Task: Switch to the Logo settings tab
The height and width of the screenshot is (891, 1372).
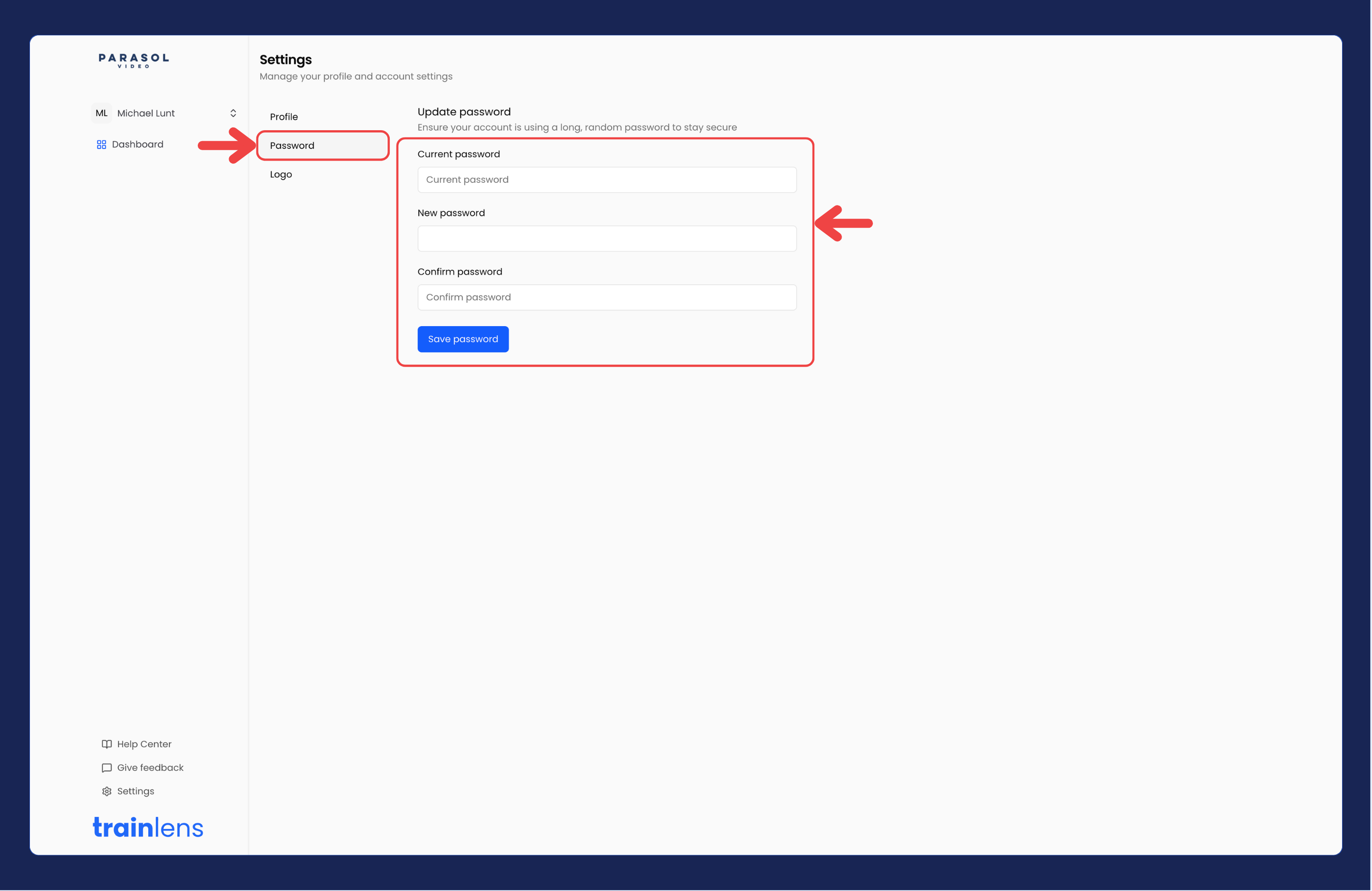Action: coord(323,174)
